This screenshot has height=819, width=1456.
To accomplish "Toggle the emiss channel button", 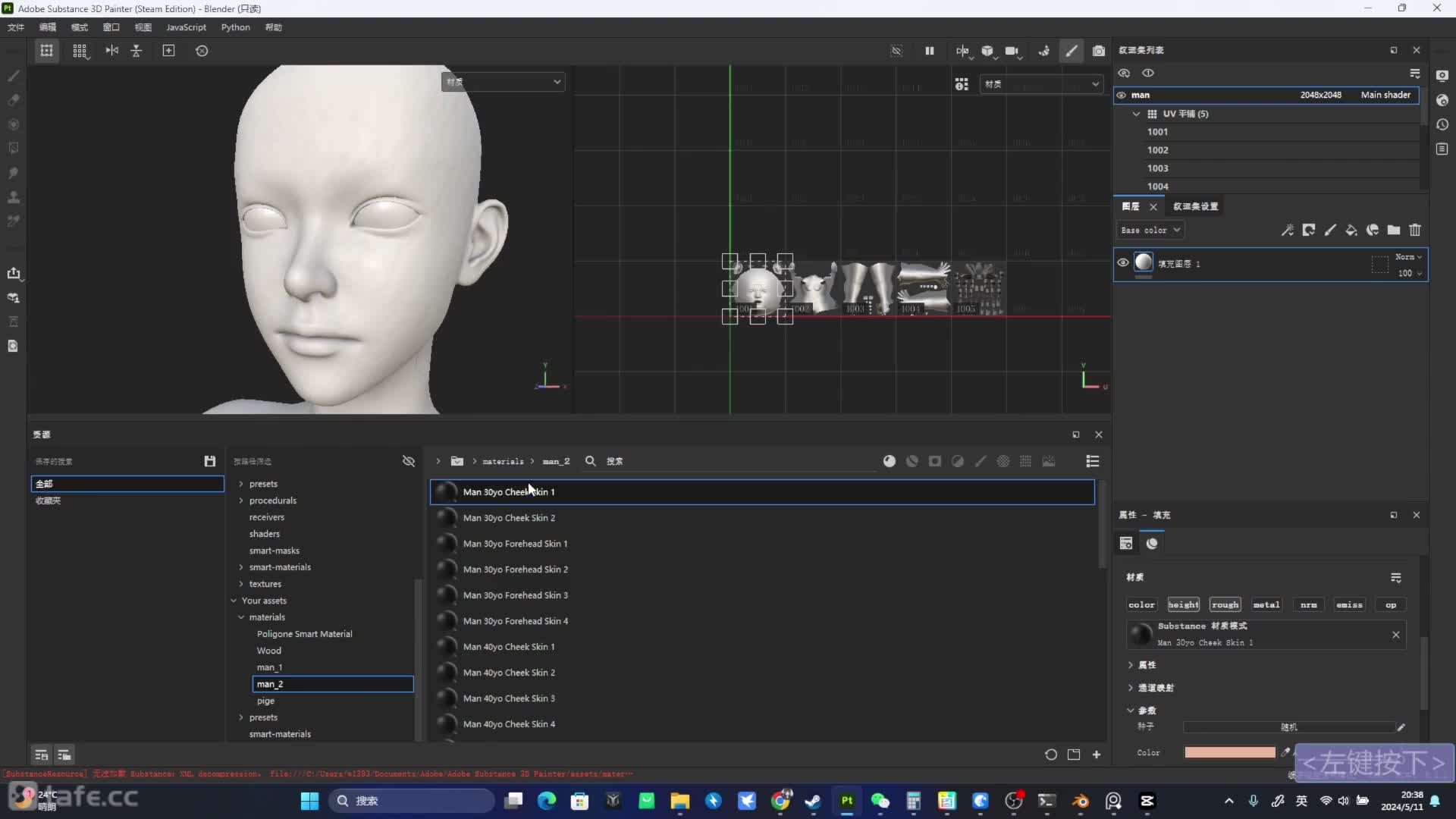I will pyautogui.click(x=1349, y=604).
